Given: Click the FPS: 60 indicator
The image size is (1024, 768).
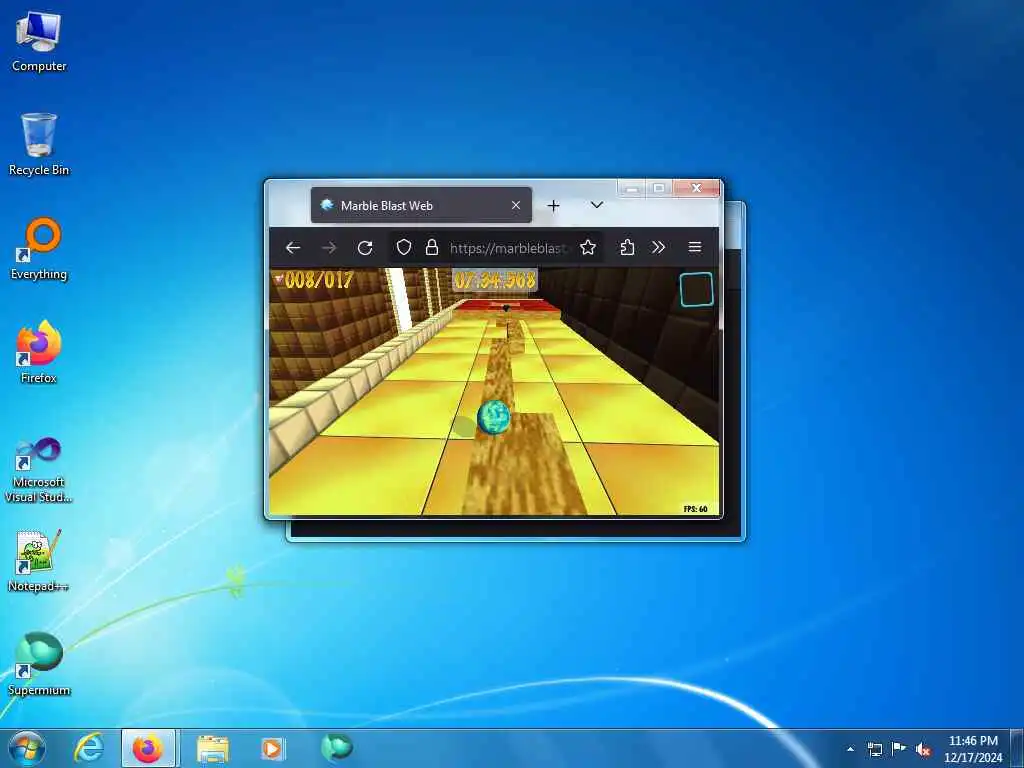Looking at the screenshot, I should coord(696,509).
